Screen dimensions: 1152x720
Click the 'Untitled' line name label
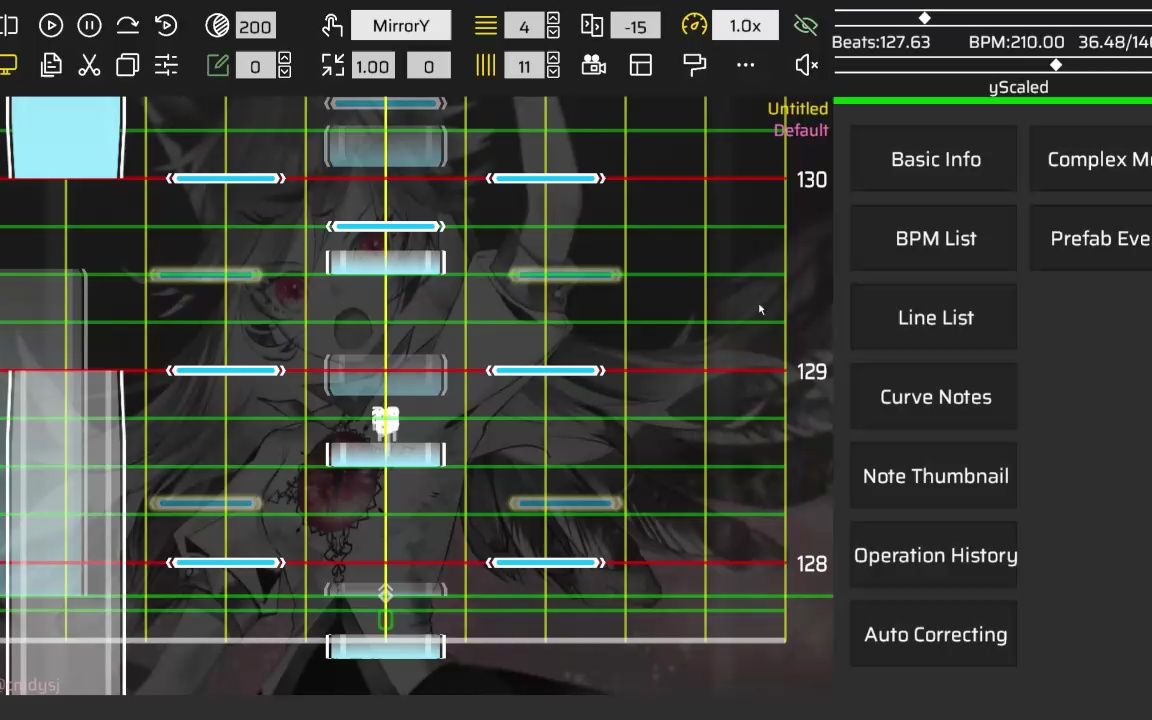point(798,109)
